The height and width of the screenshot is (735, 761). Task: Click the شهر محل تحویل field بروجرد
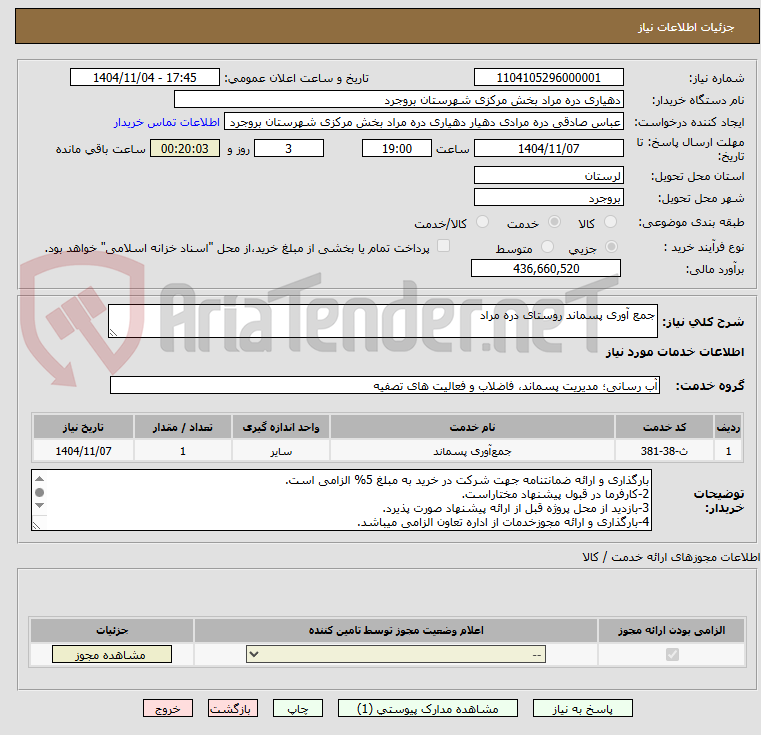coord(548,198)
